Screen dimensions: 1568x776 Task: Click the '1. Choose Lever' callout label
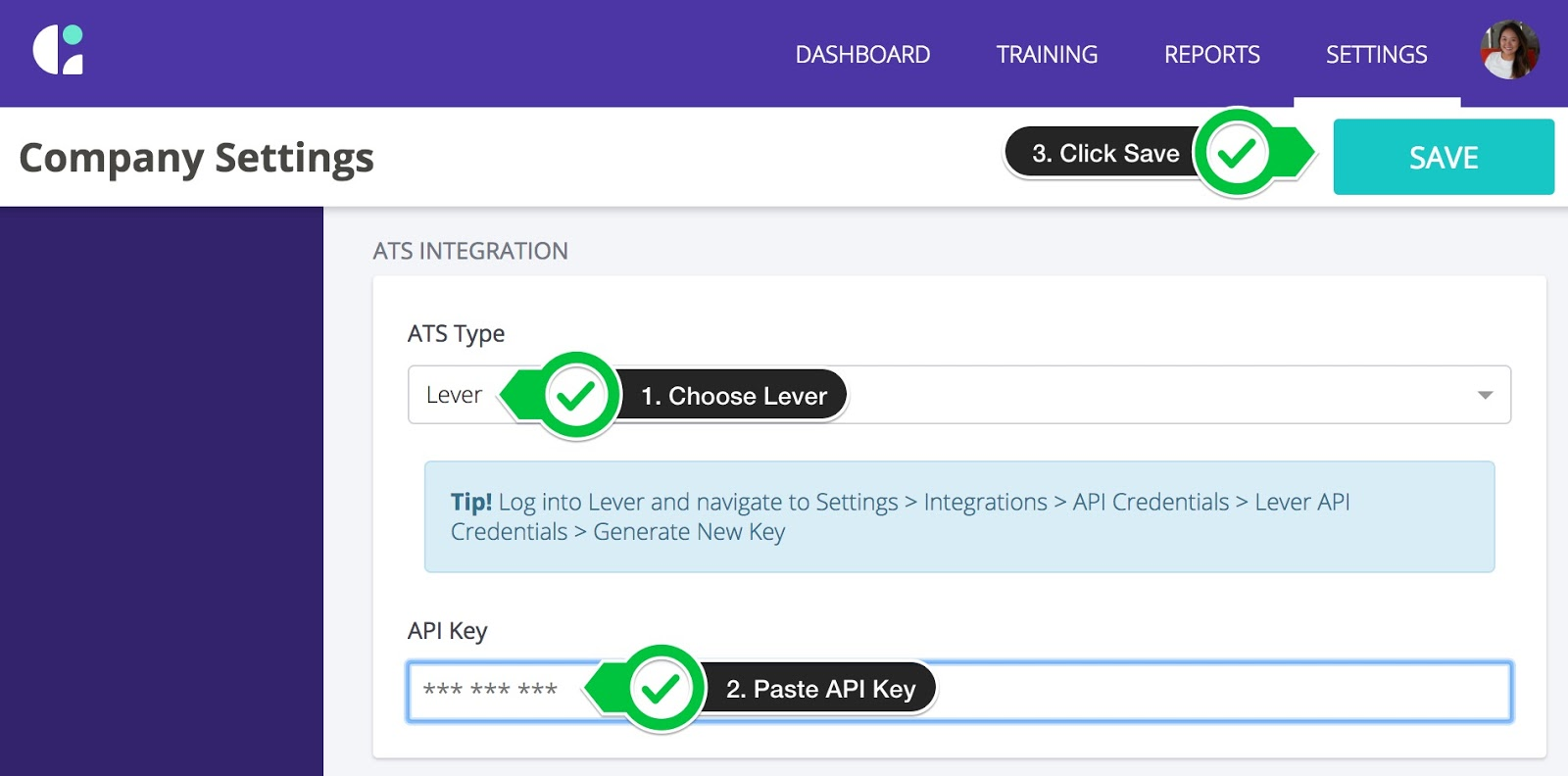tap(734, 396)
